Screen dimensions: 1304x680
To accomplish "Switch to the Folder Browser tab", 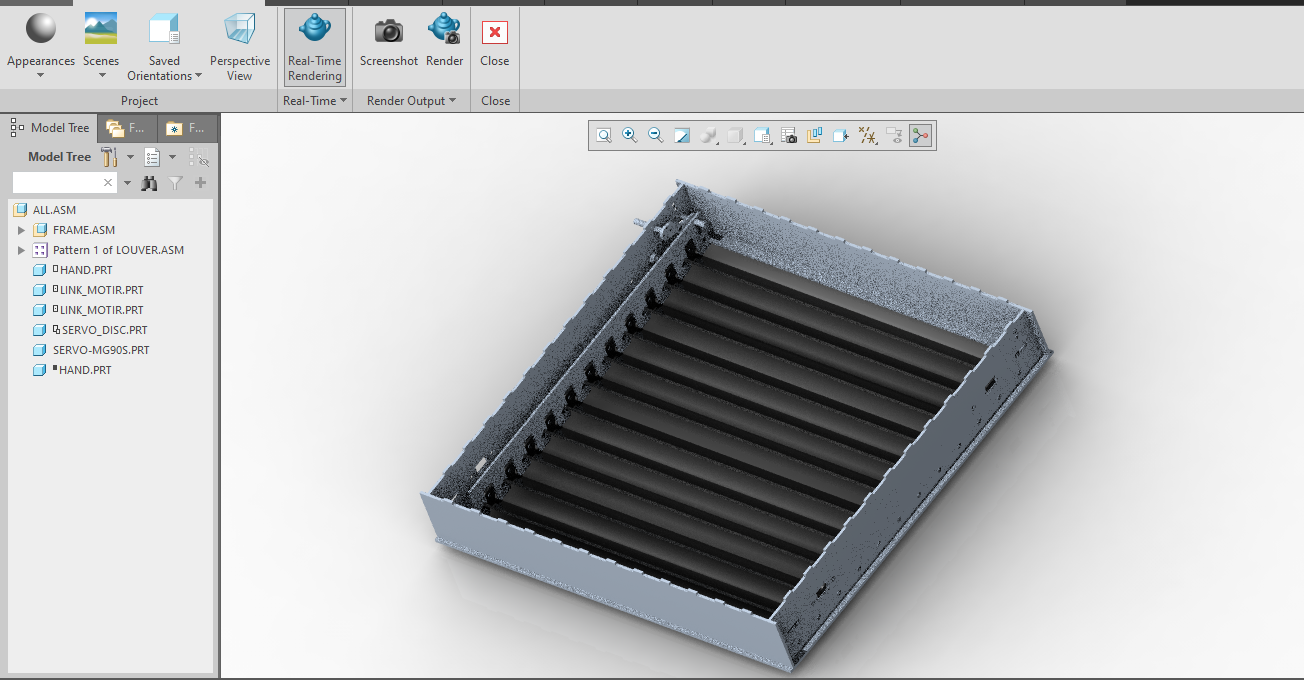I will tap(127, 128).
